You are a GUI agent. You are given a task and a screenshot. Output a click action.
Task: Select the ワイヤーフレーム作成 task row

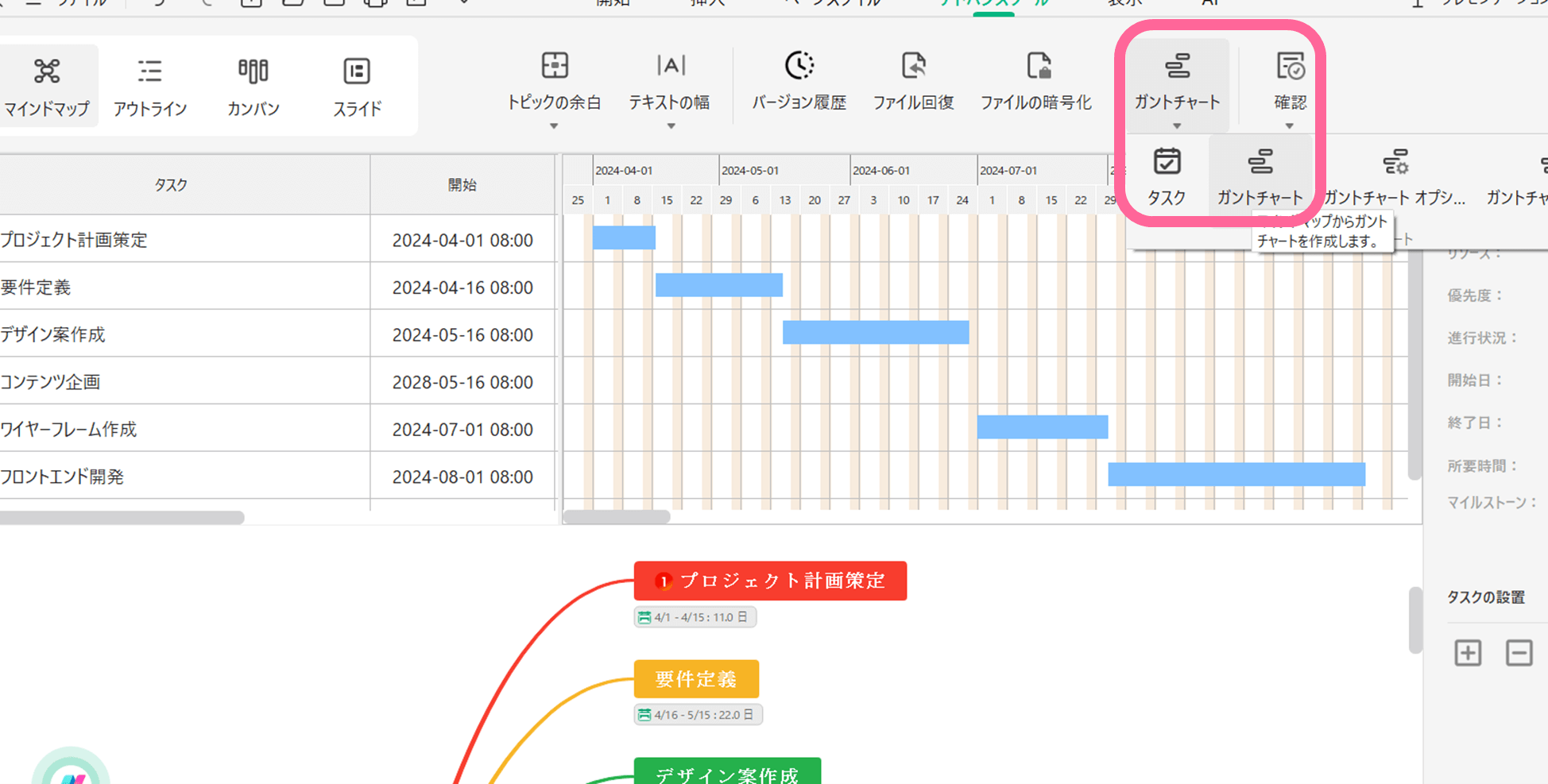point(277,429)
